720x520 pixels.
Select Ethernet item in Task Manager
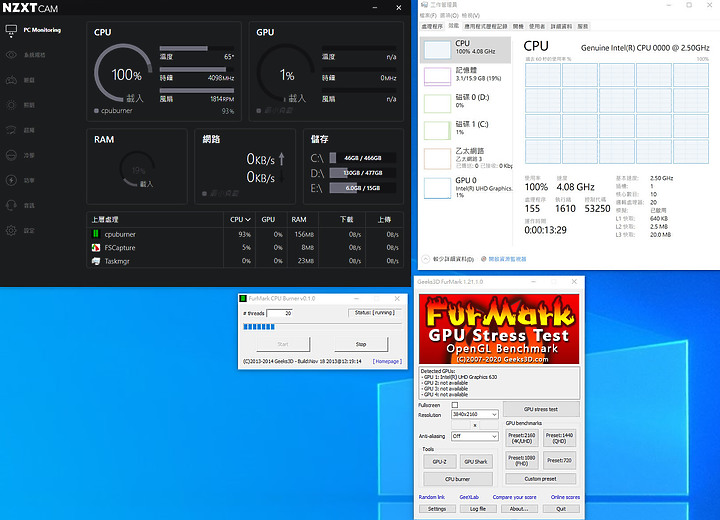(x=465, y=158)
